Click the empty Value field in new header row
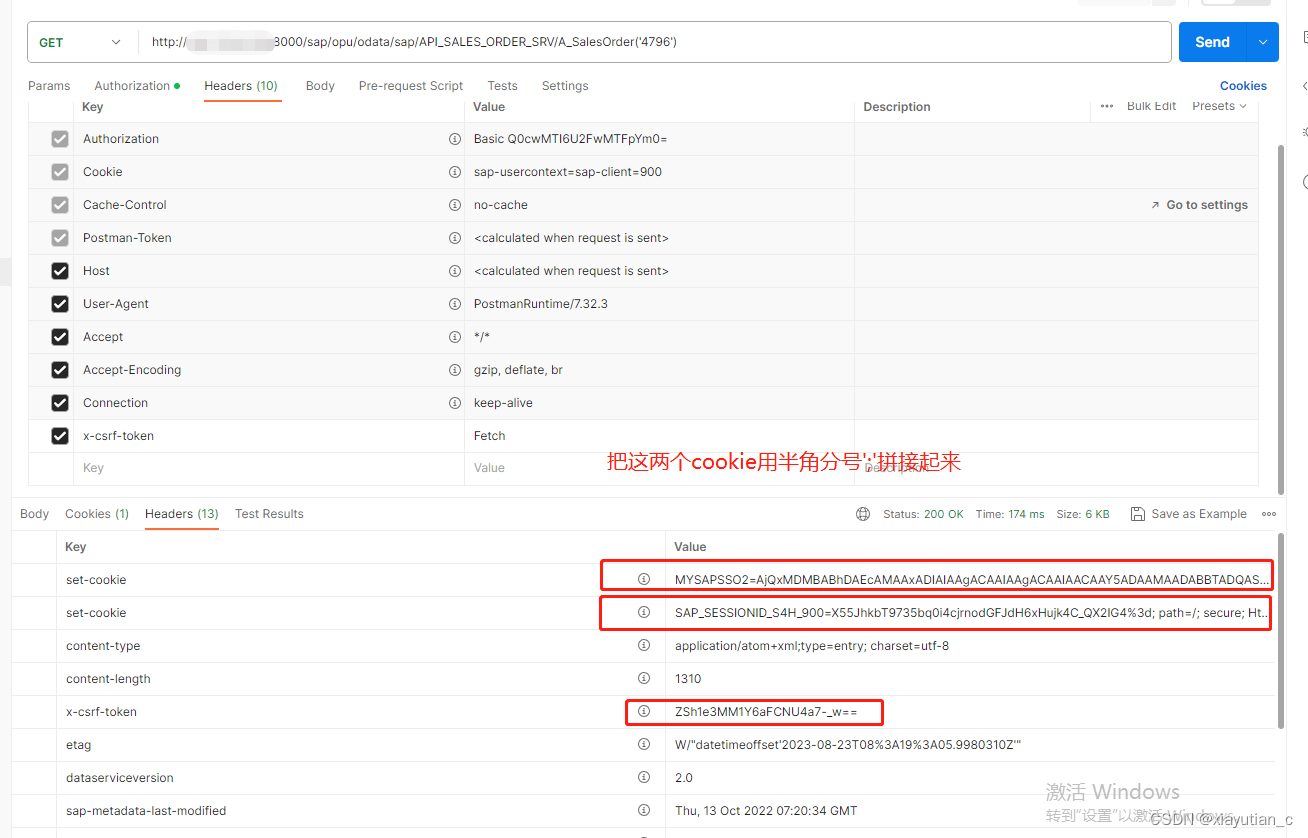 (660, 468)
